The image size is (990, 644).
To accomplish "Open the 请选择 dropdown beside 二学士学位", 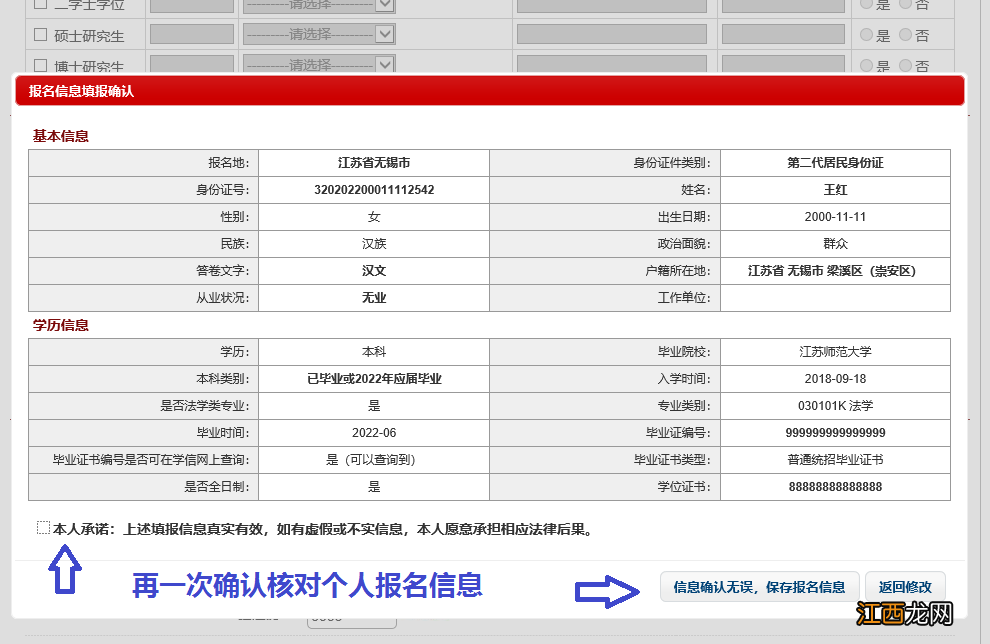I will [320, 5].
